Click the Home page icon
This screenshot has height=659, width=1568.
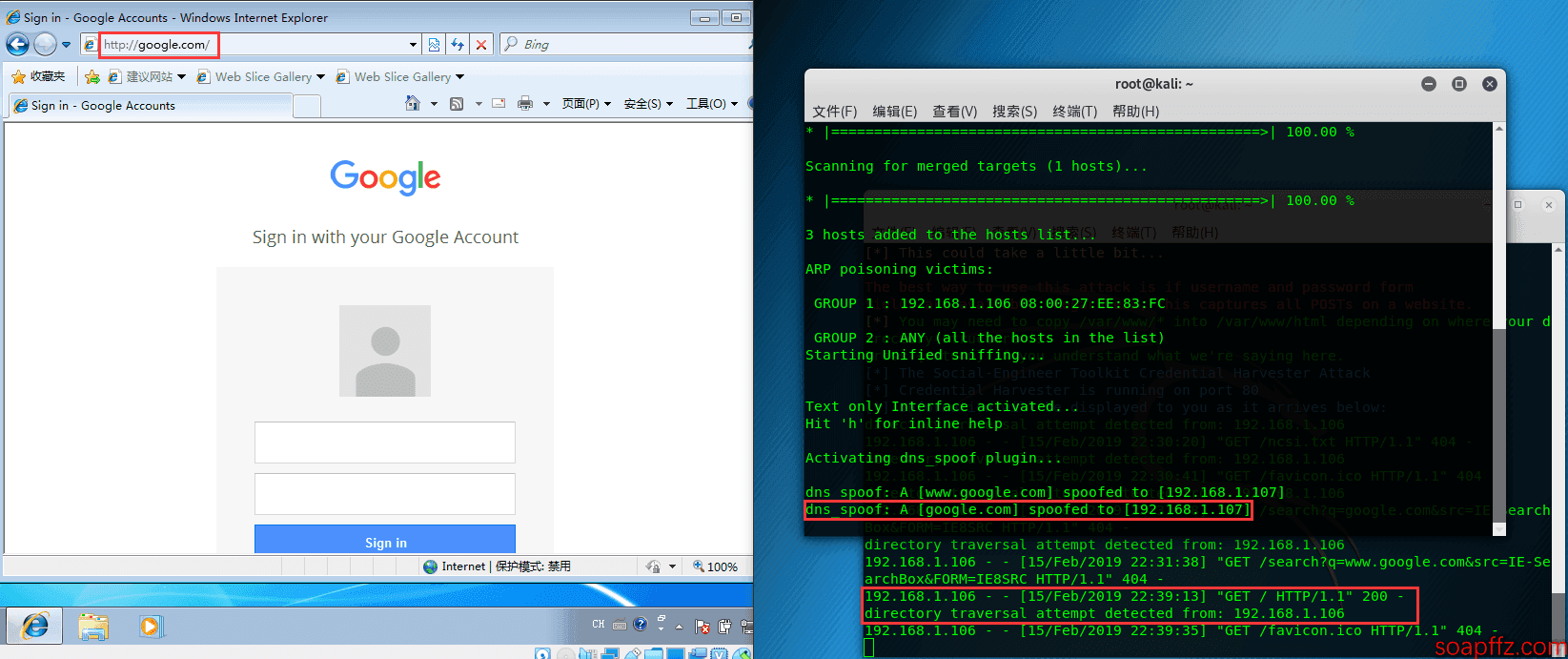413,103
